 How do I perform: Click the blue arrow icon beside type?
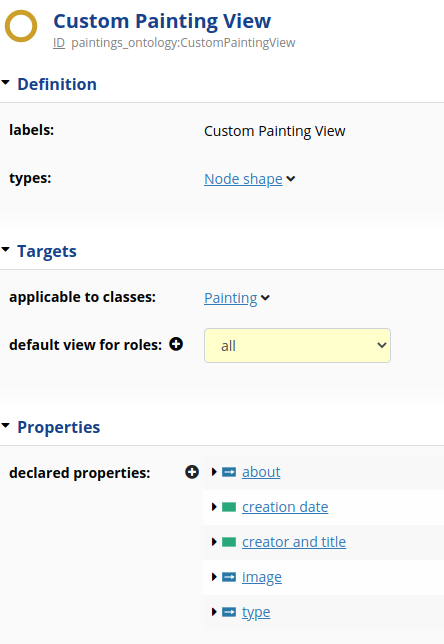click(229, 612)
